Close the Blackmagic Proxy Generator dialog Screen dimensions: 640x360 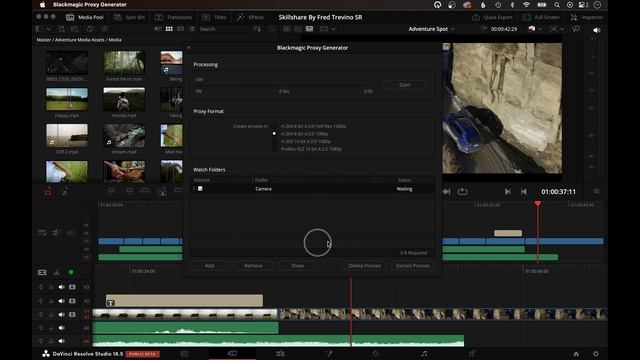[x=189, y=48]
